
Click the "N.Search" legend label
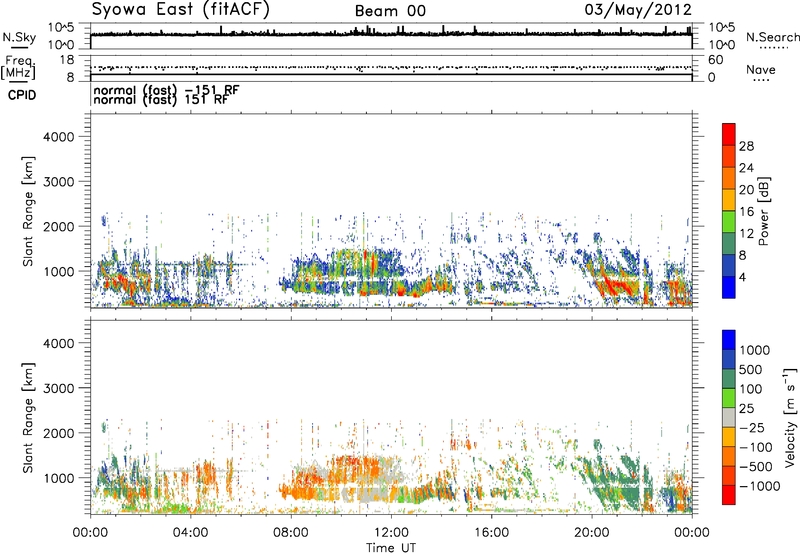tap(772, 37)
